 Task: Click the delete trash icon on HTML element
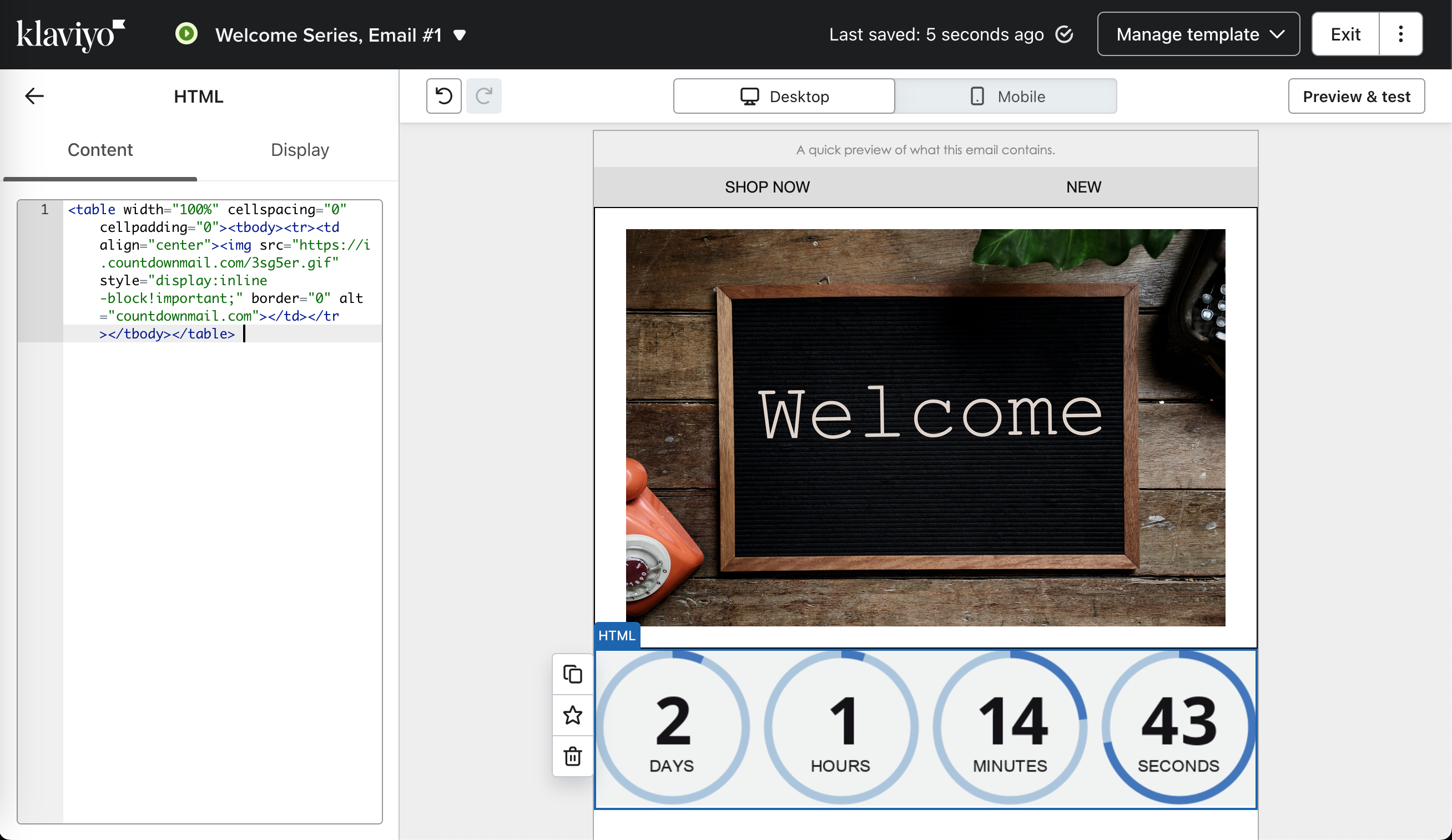[x=573, y=756]
